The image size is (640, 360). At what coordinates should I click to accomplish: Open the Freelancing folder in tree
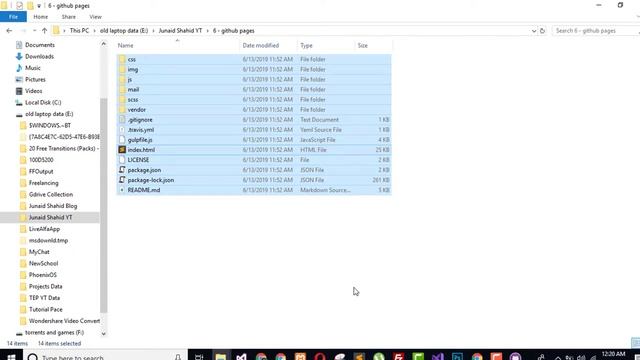(x=43, y=183)
